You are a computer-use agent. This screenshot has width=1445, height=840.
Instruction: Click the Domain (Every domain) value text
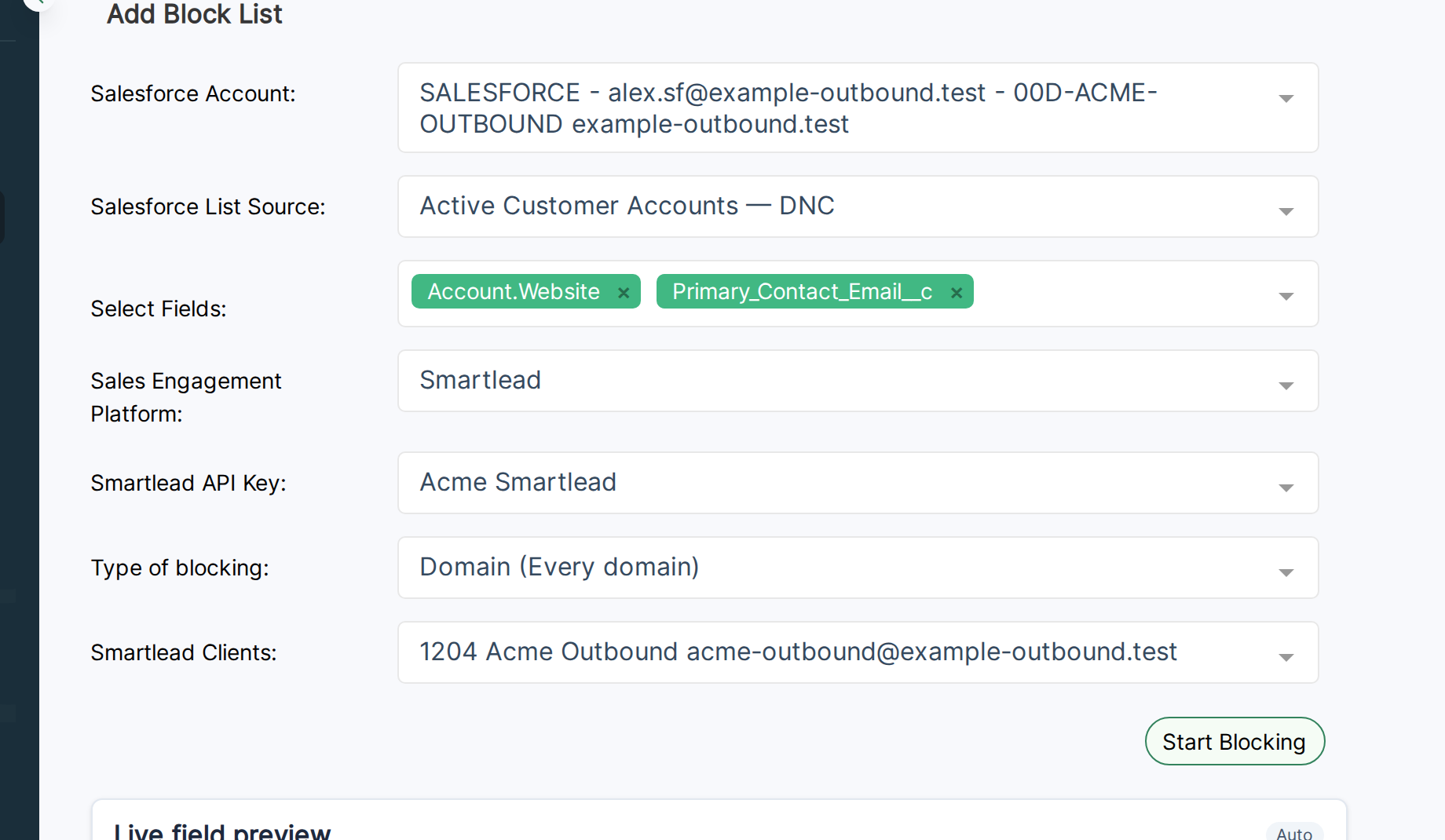[x=559, y=567]
